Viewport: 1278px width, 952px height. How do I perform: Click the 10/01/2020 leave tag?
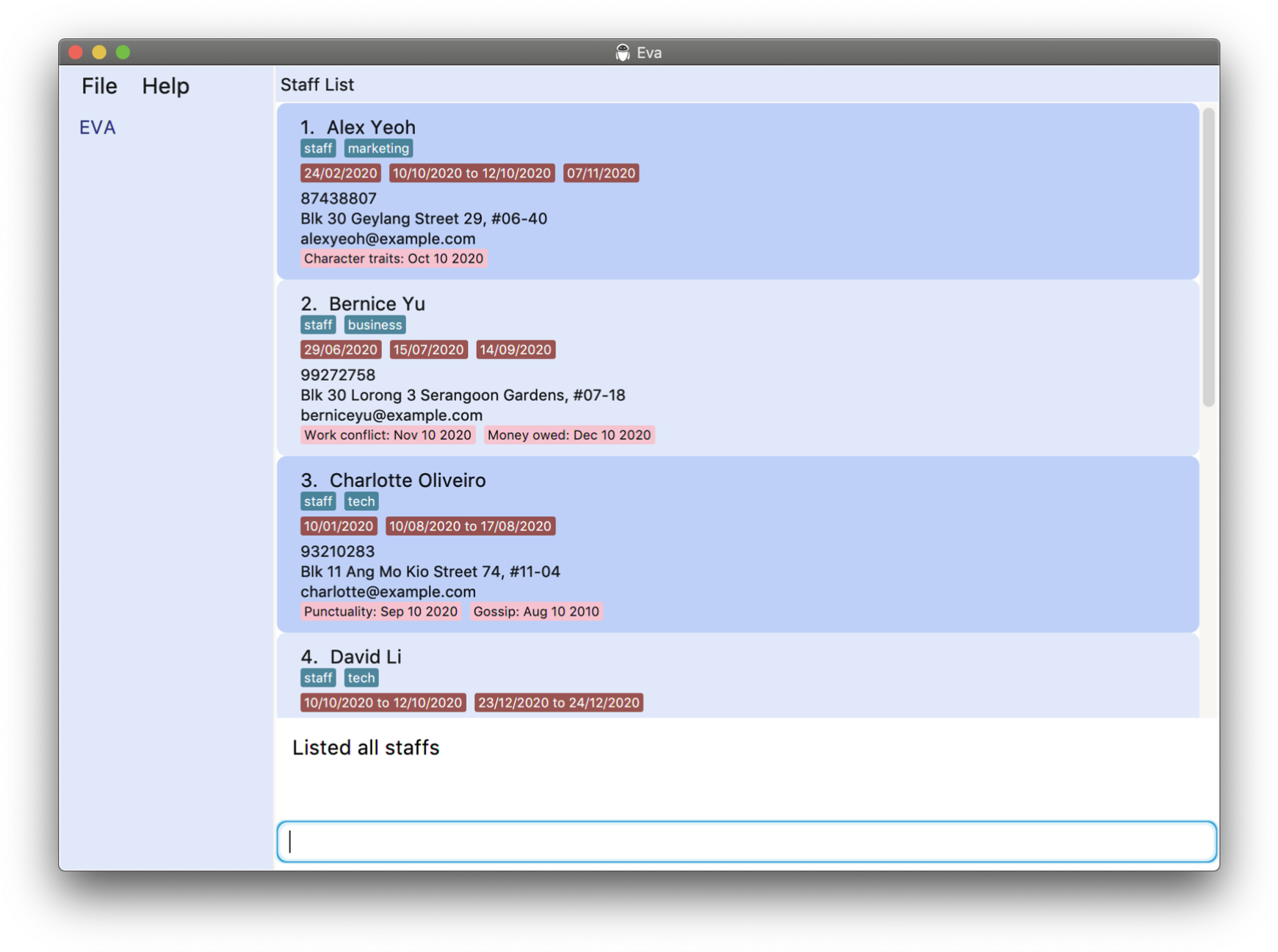click(339, 526)
